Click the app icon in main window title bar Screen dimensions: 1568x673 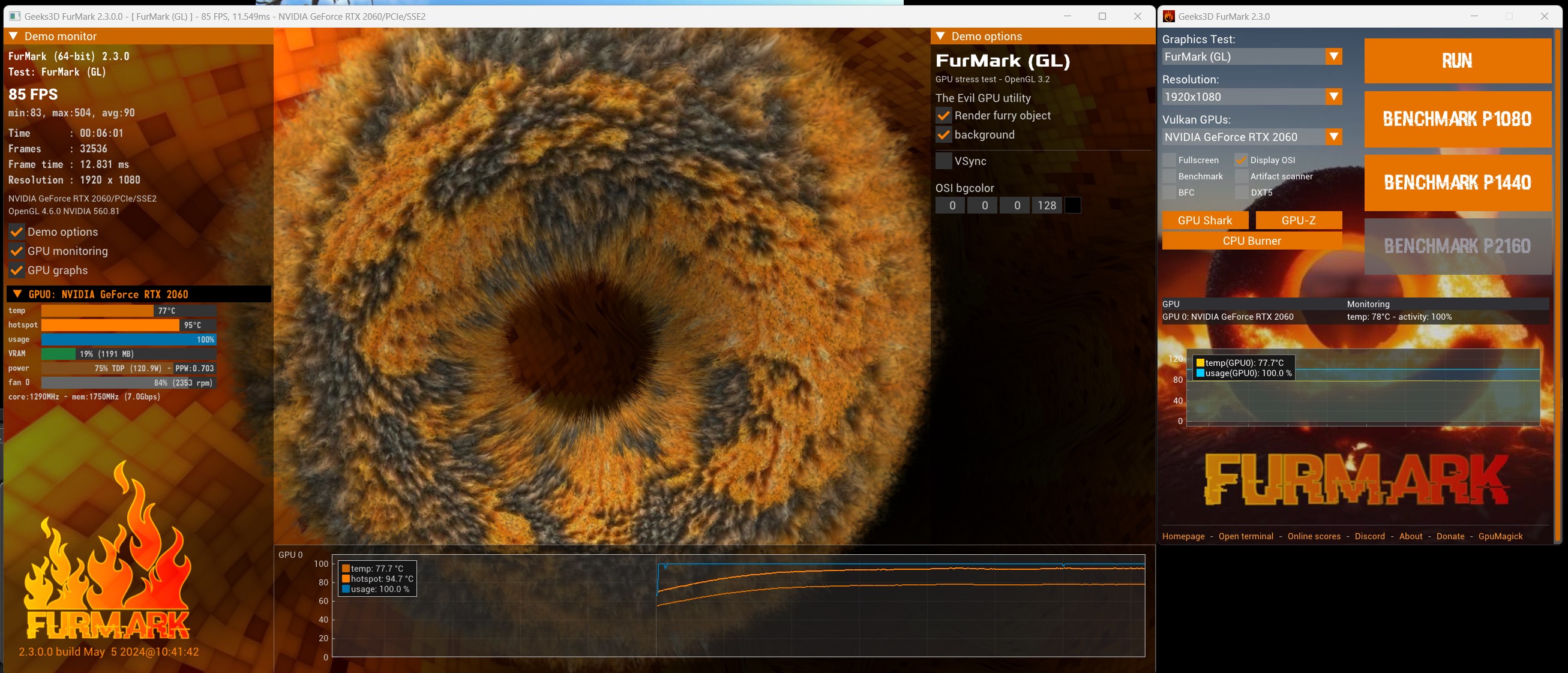click(x=14, y=16)
